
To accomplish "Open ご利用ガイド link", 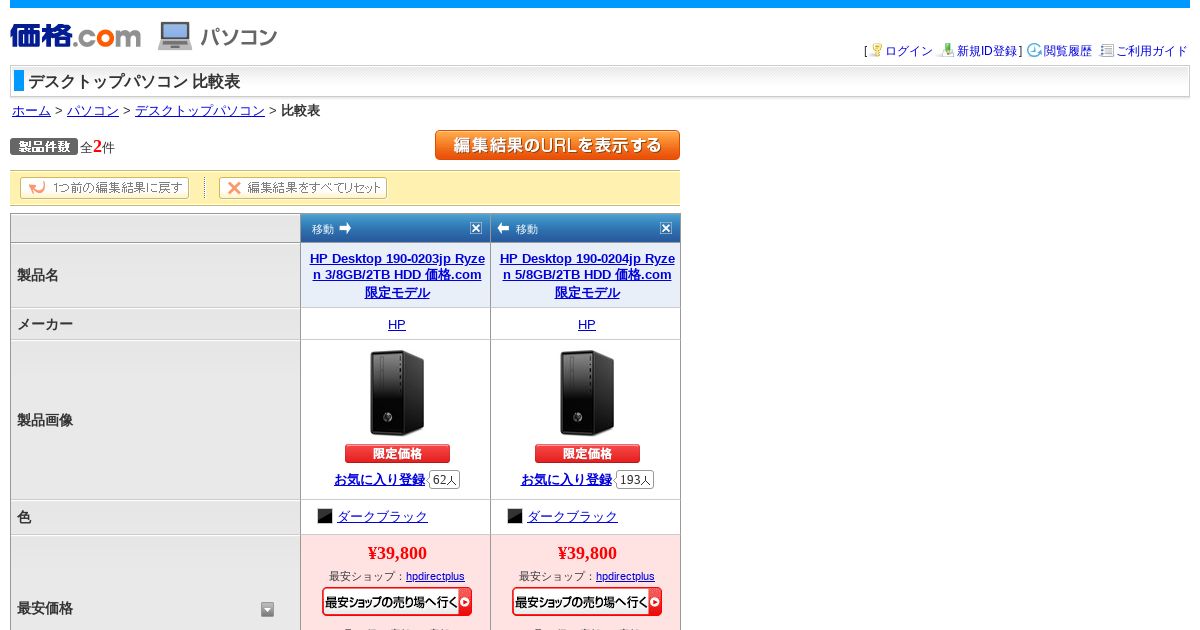I will [x=1152, y=51].
